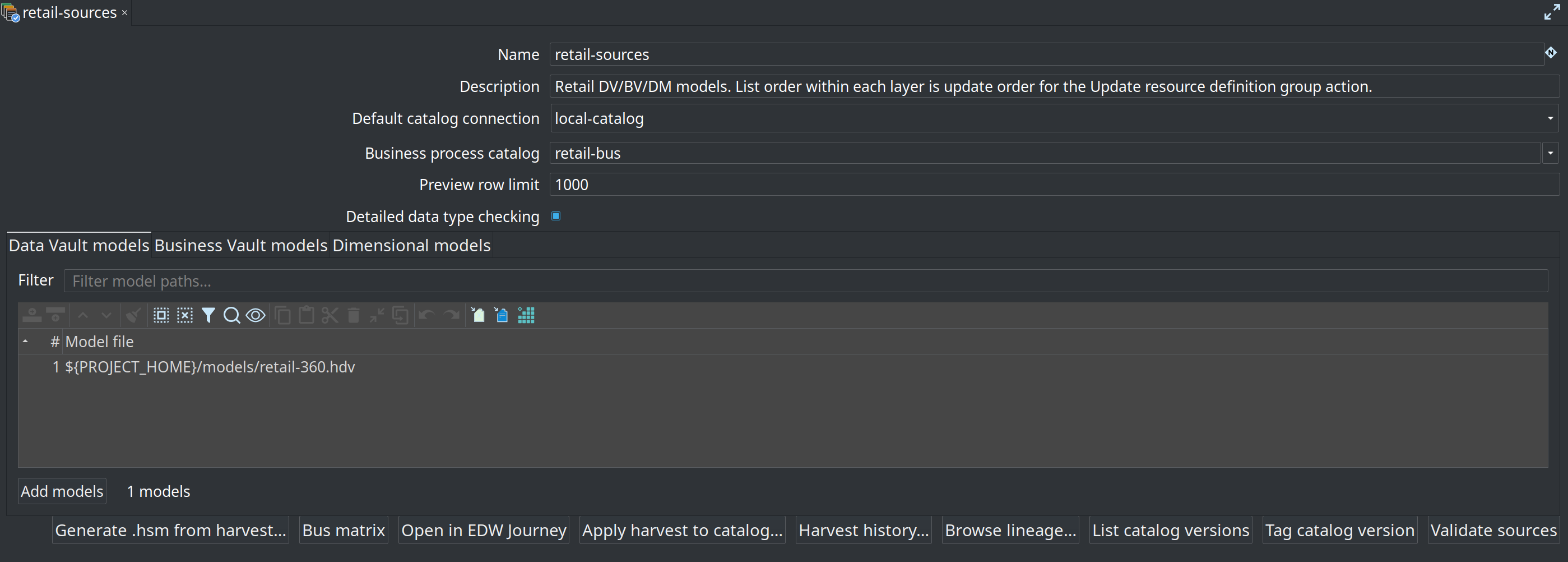
Task: Click Apply harvest to catalog button
Action: point(683,530)
